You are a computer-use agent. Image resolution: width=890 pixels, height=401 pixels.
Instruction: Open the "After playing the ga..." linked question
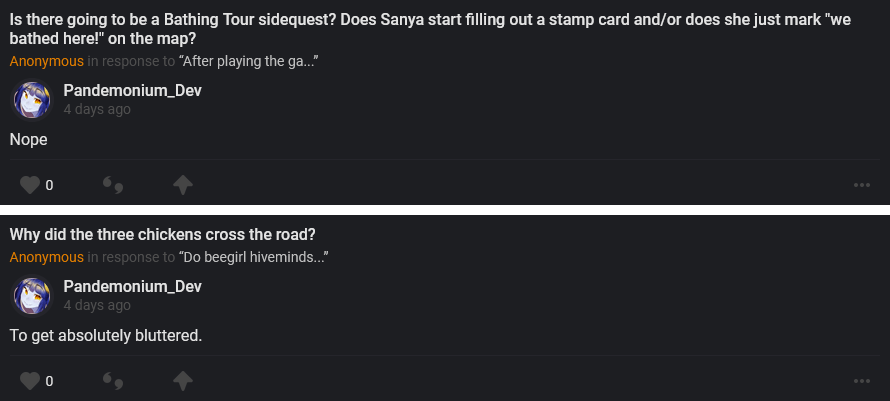point(248,61)
